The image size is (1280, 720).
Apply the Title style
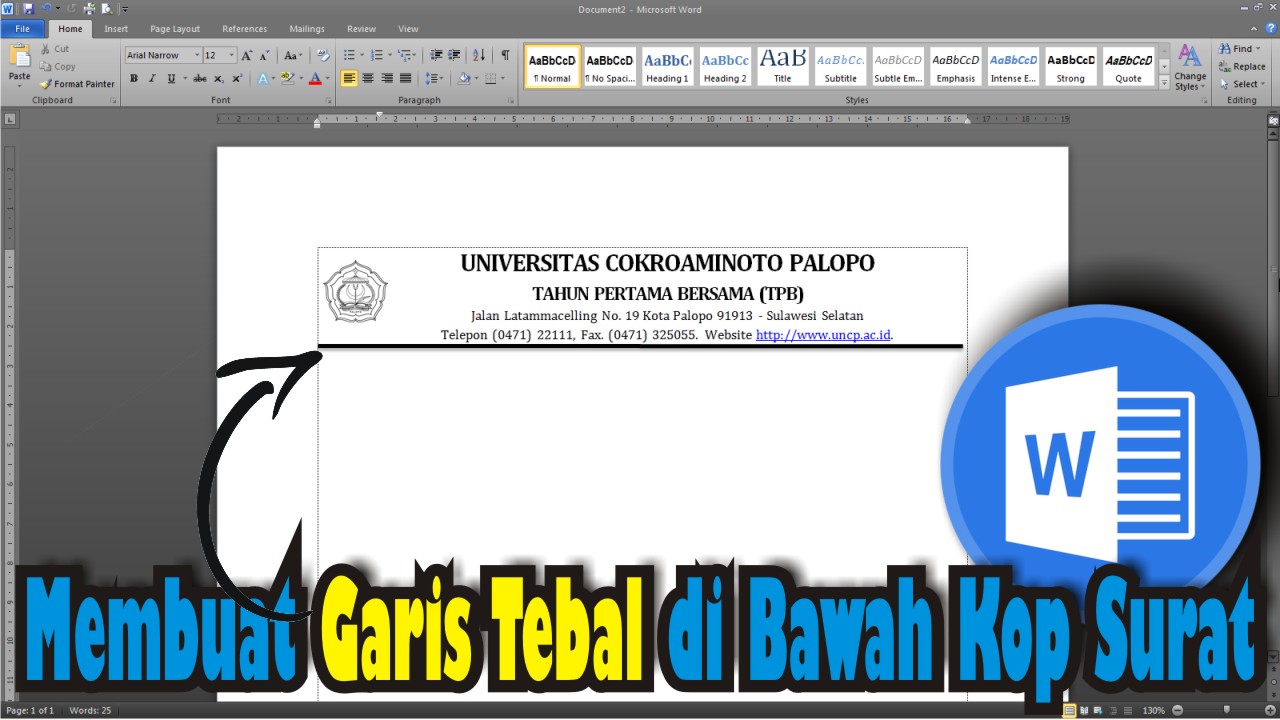coord(782,66)
